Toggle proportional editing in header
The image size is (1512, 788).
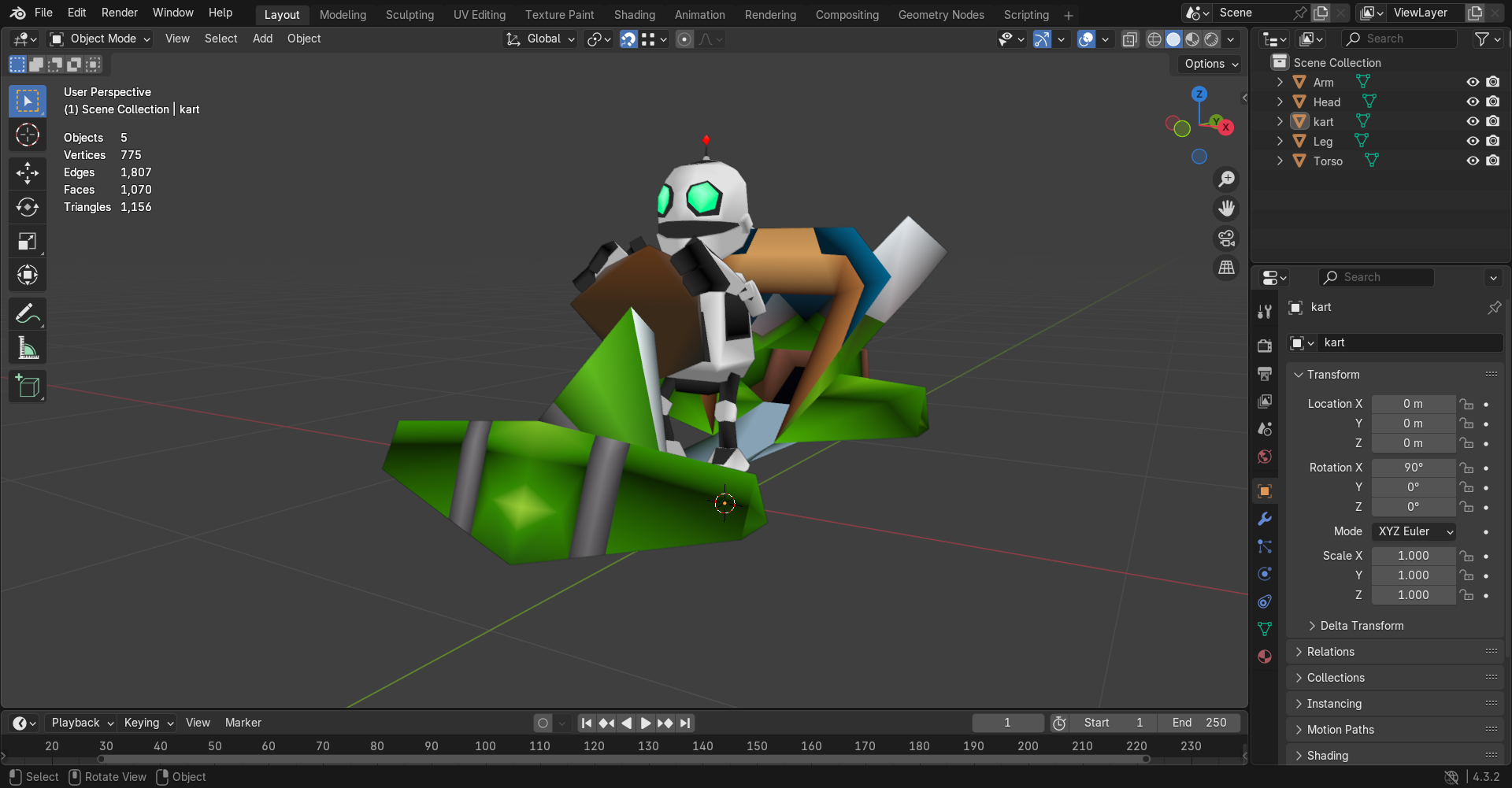click(x=685, y=39)
